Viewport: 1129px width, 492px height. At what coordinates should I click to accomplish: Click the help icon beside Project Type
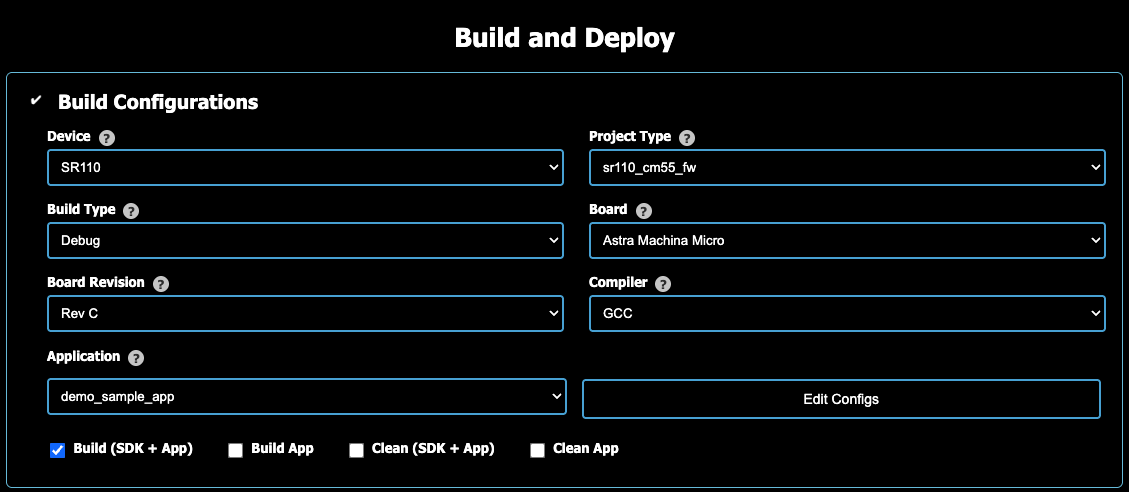pyautogui.click(x=687, y=138)
